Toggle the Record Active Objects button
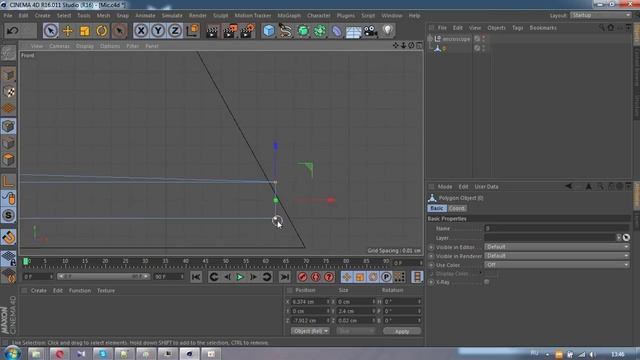This screenshot has width=640, height=360. [302, 277]
